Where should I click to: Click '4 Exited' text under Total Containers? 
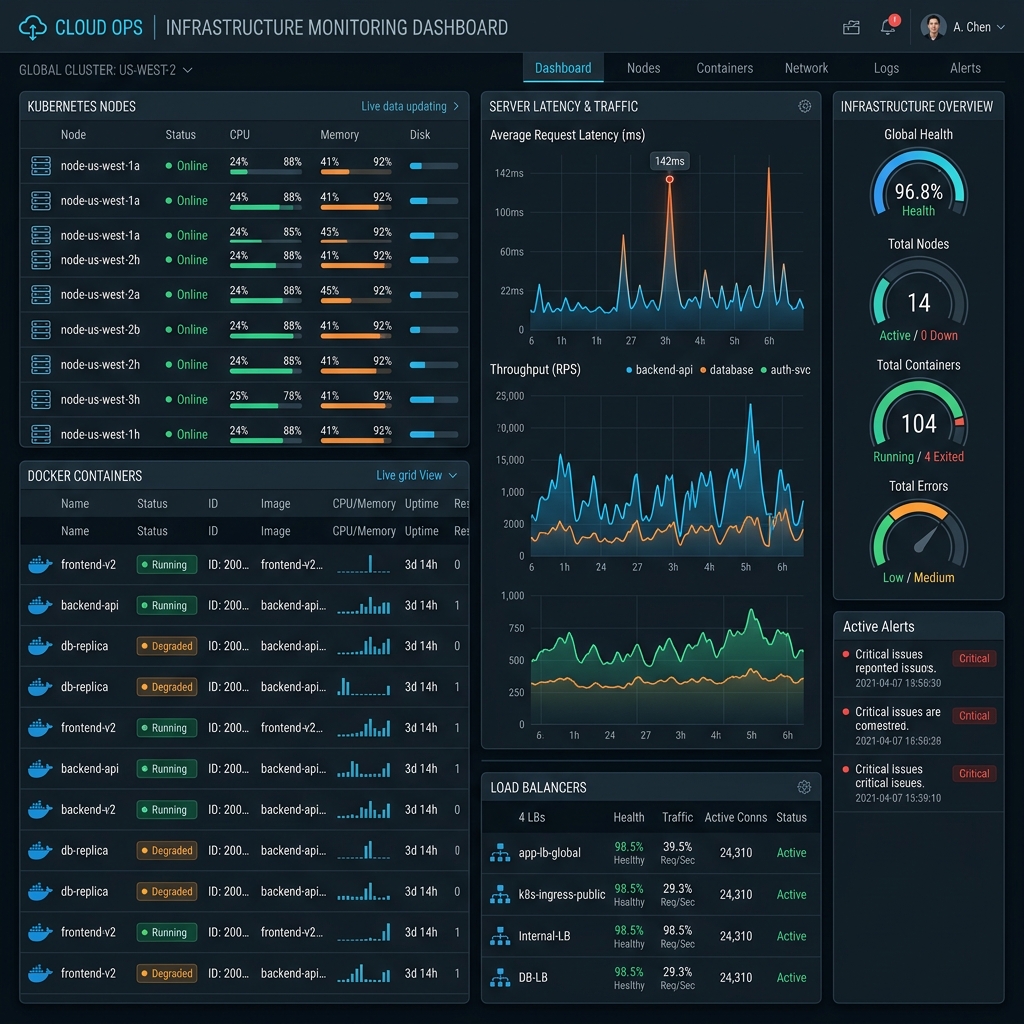pos(944,456)
